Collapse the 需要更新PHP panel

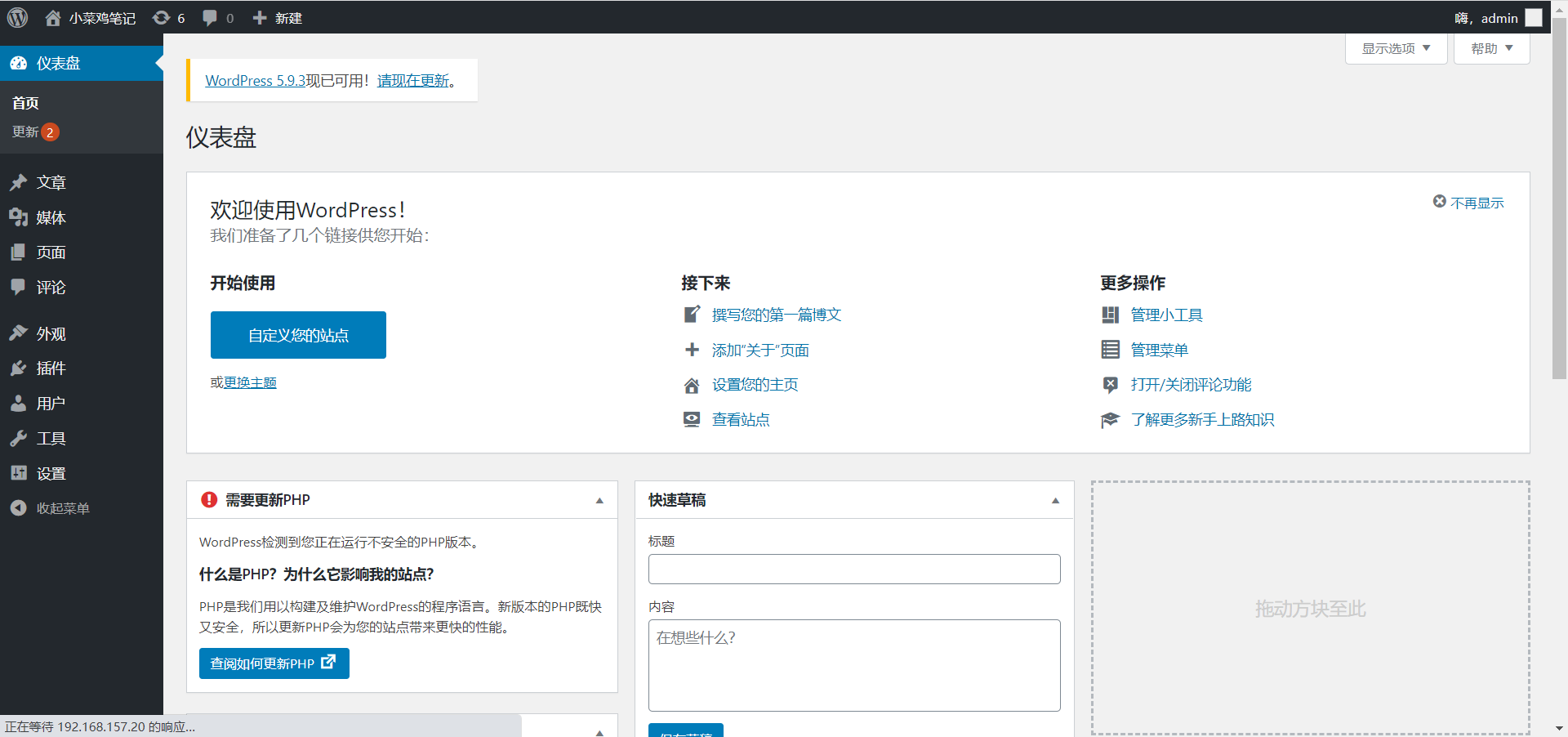click(x=599, y=500)
